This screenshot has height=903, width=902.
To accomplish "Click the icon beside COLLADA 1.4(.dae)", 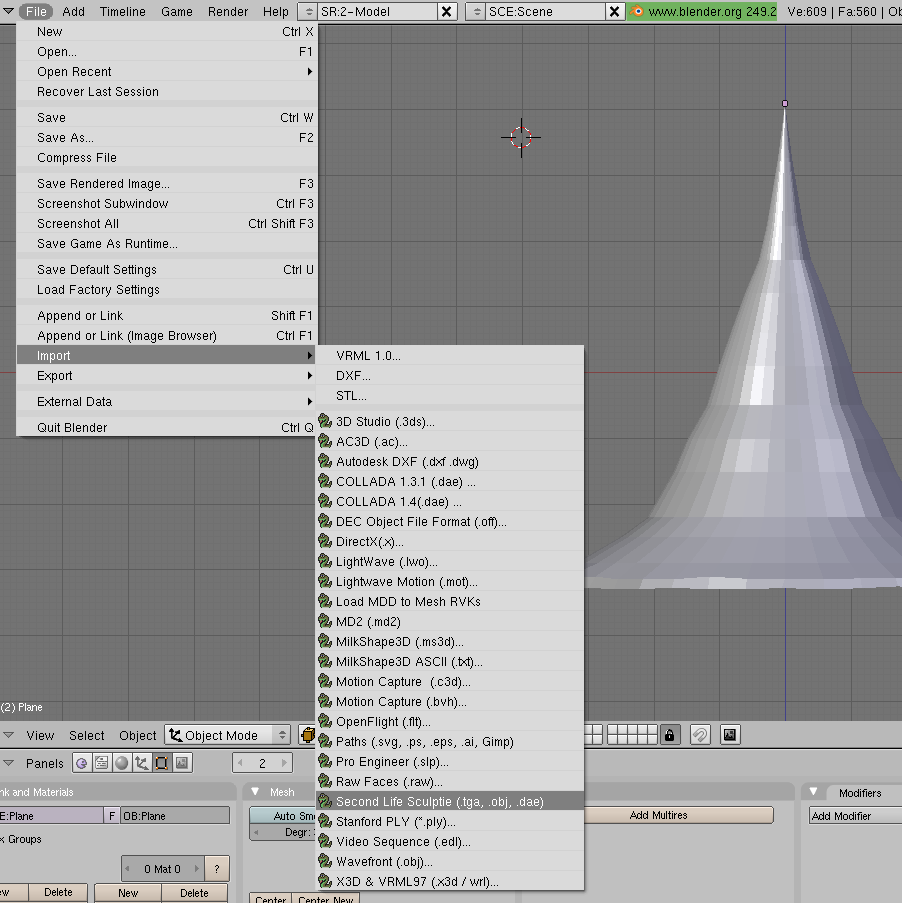I will (325, 501).
